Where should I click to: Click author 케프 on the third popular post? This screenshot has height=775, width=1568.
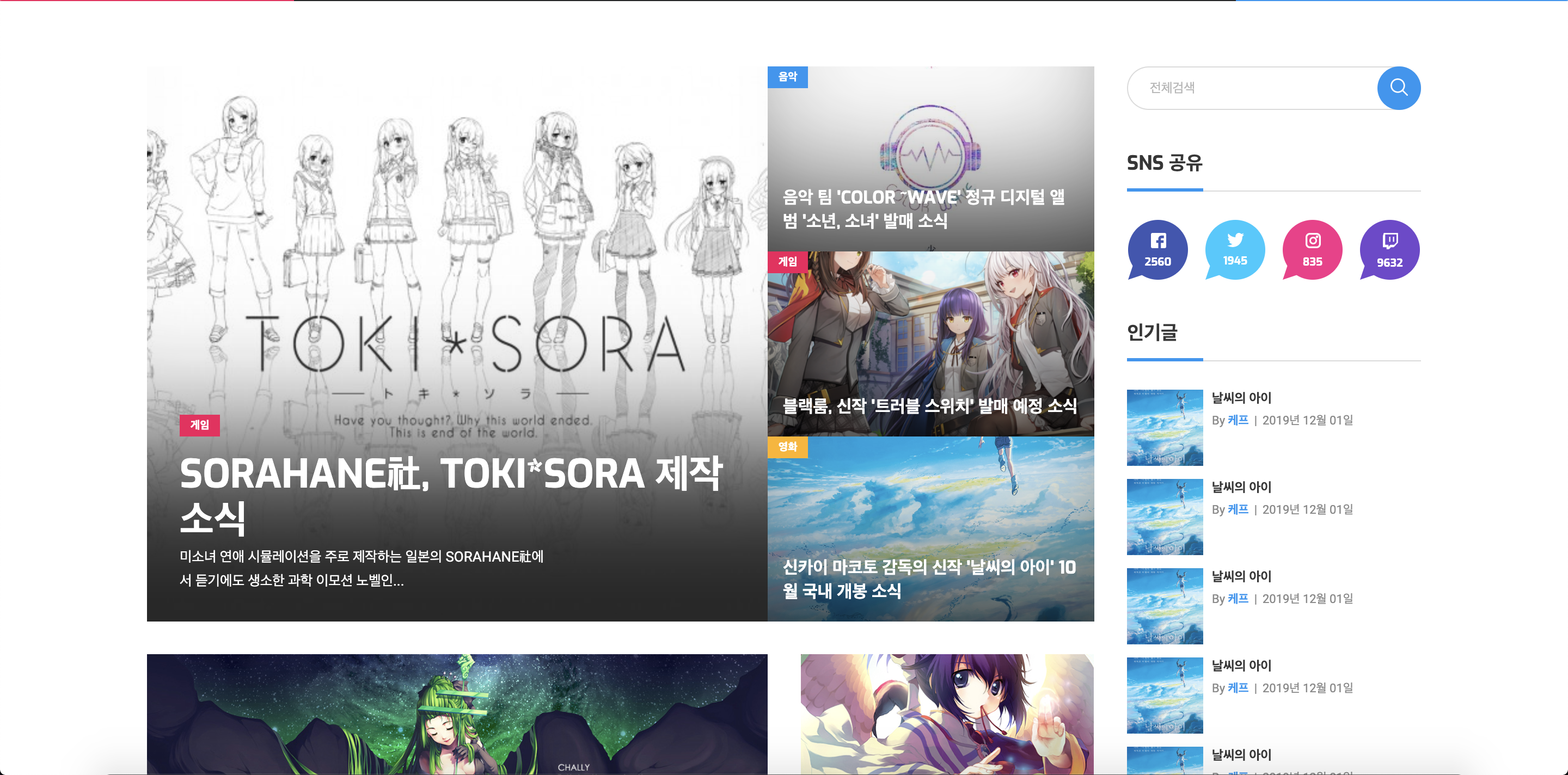tap(1238, 599)
